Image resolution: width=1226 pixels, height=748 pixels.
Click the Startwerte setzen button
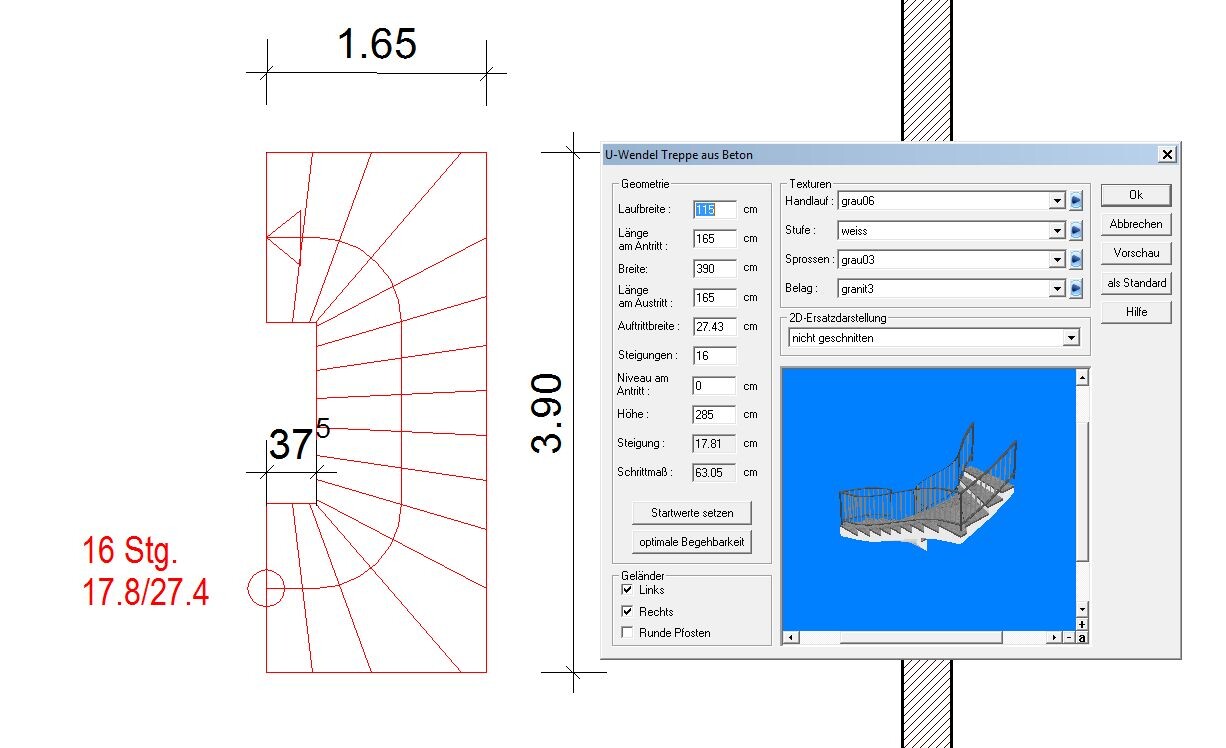[x=692, y=513]
